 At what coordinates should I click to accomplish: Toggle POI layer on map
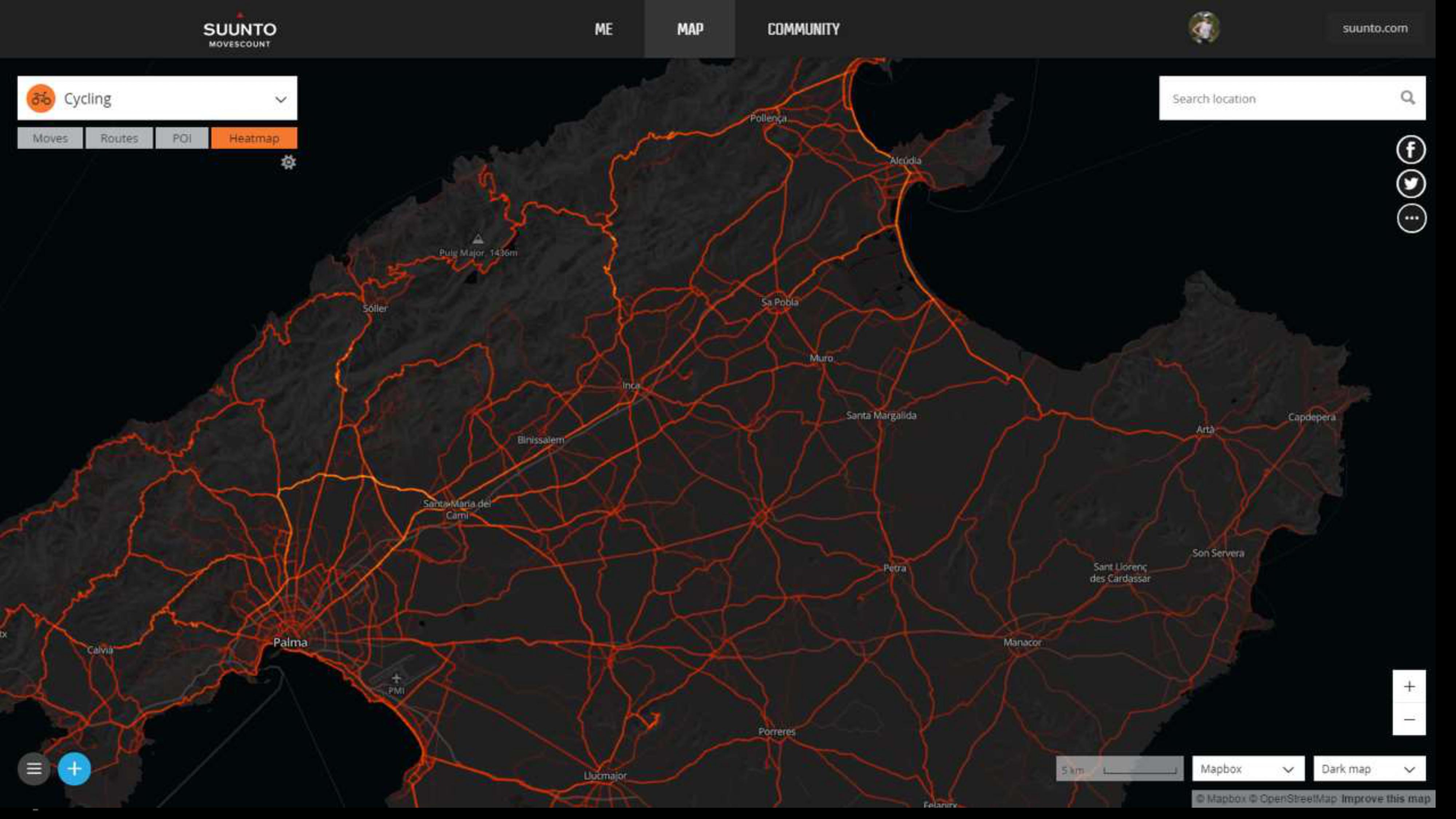(182, 138)
